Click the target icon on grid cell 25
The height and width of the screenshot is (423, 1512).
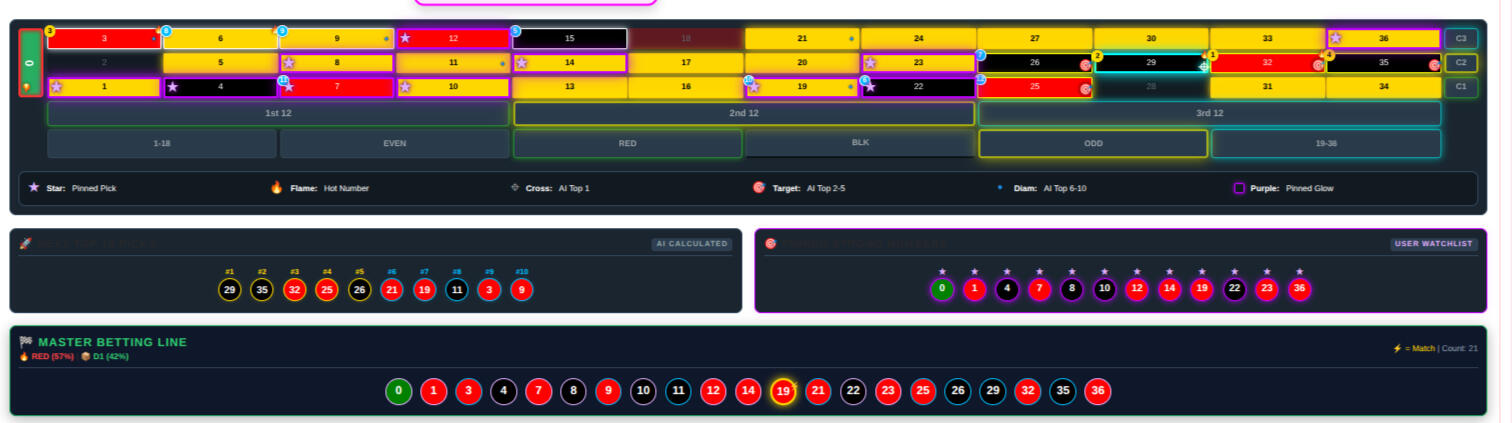pyautogui.click(x=1085, y=88)
